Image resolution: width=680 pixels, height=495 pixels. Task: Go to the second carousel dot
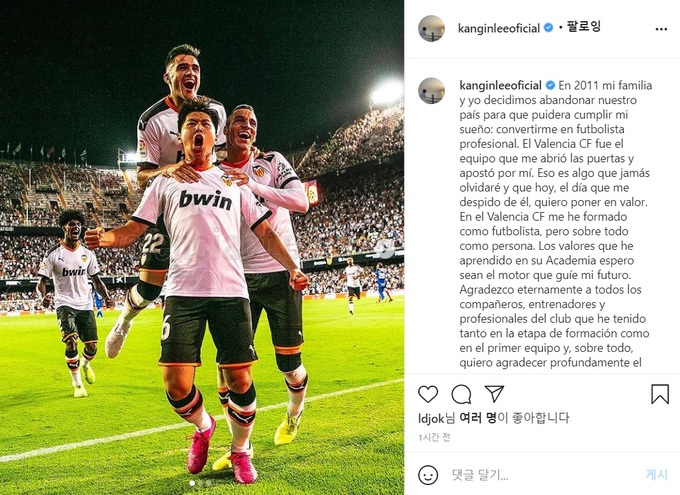(x=200, y=483)
